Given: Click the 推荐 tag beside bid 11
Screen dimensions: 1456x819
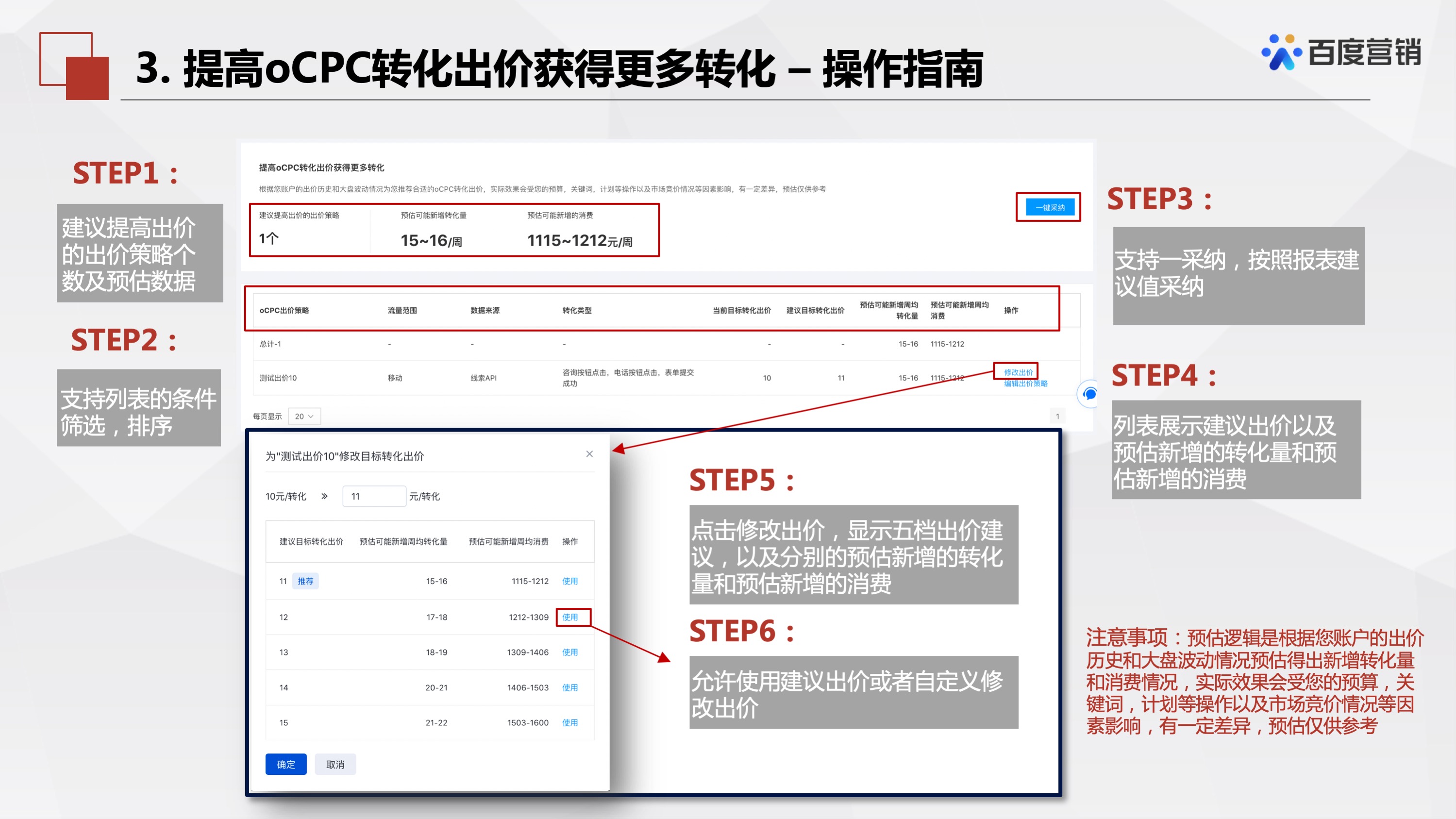Looking at the screenshot, I should [x=305, y=581].
